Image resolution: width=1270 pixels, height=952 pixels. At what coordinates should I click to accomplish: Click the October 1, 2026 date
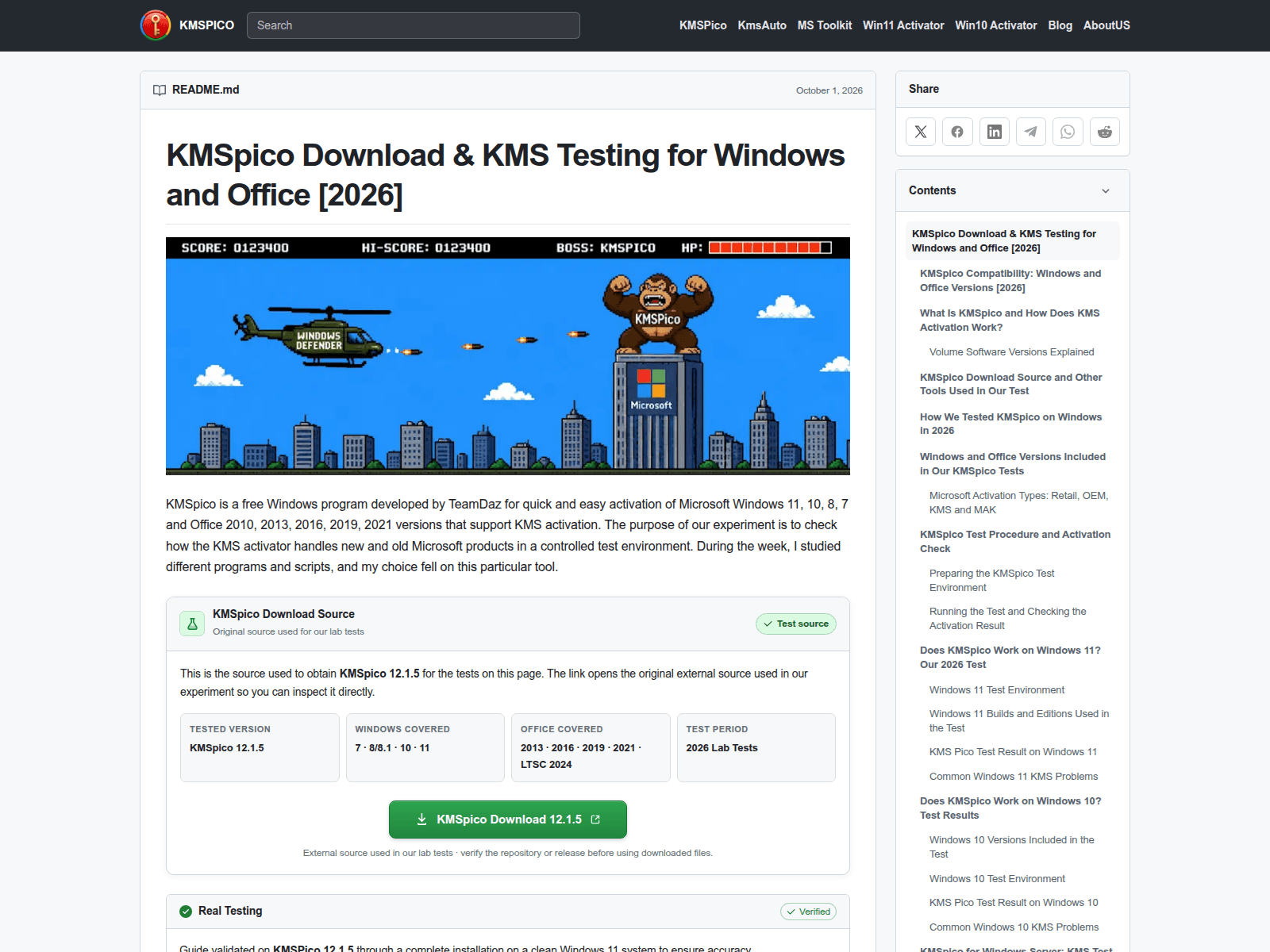click(x=829, y=90)
